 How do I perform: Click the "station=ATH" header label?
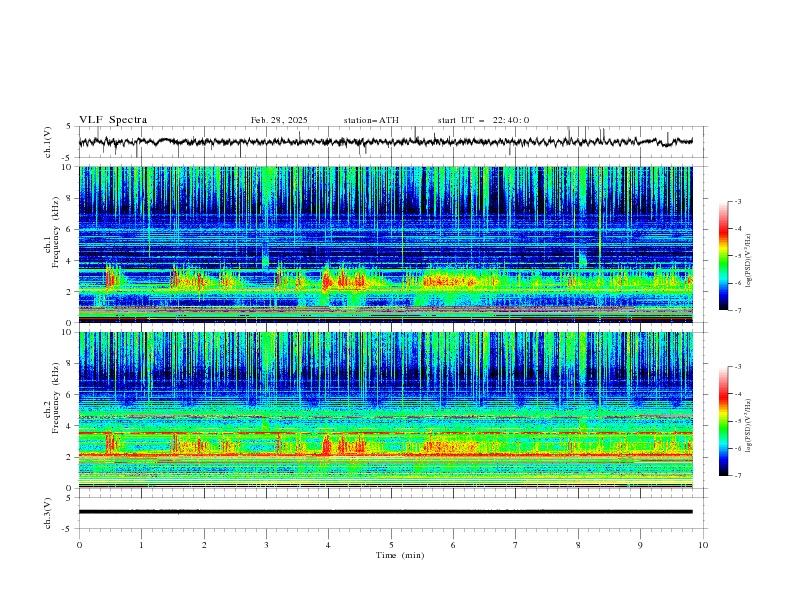[371, 120]
